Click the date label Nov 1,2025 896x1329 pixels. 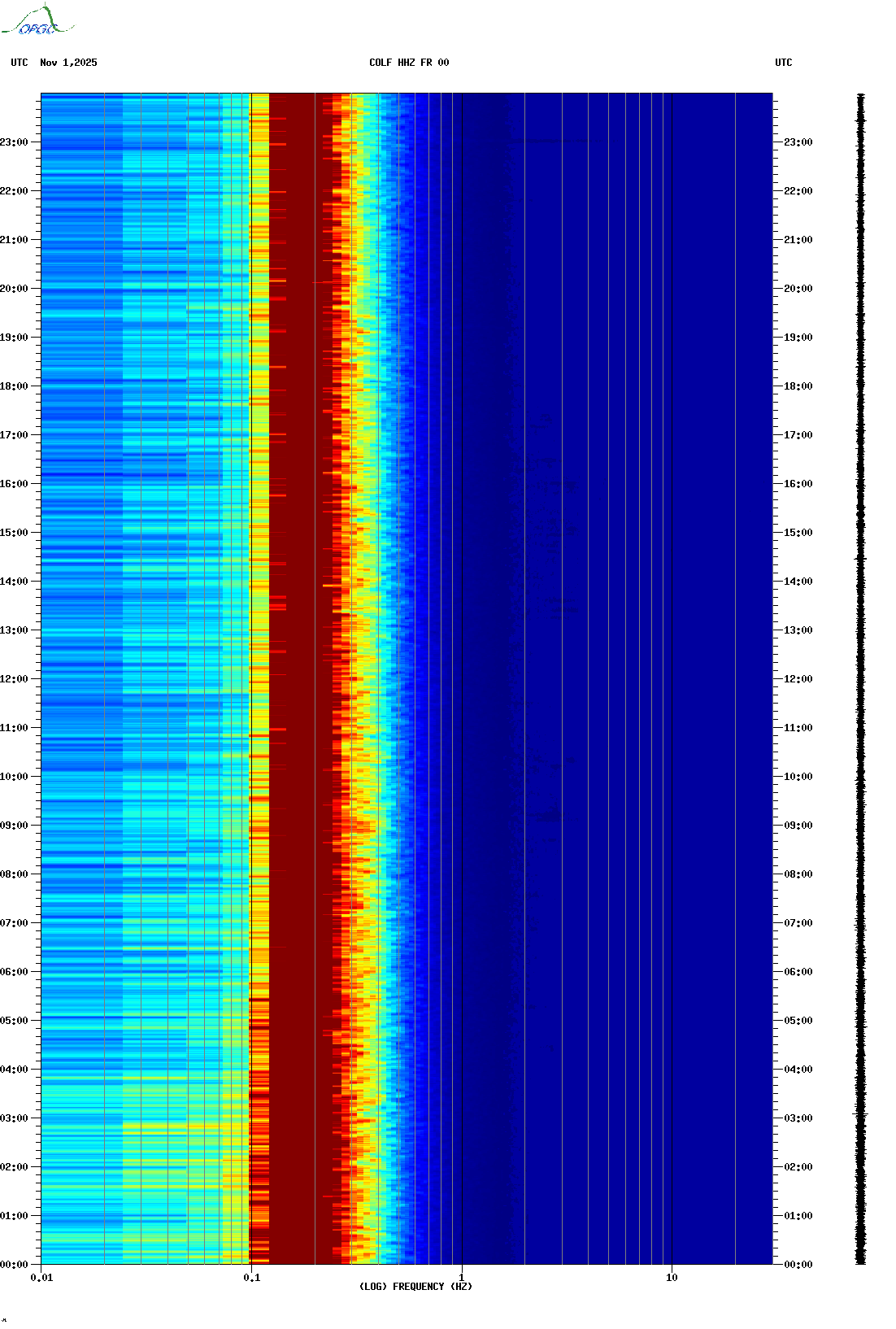click(x=68, y=63)
